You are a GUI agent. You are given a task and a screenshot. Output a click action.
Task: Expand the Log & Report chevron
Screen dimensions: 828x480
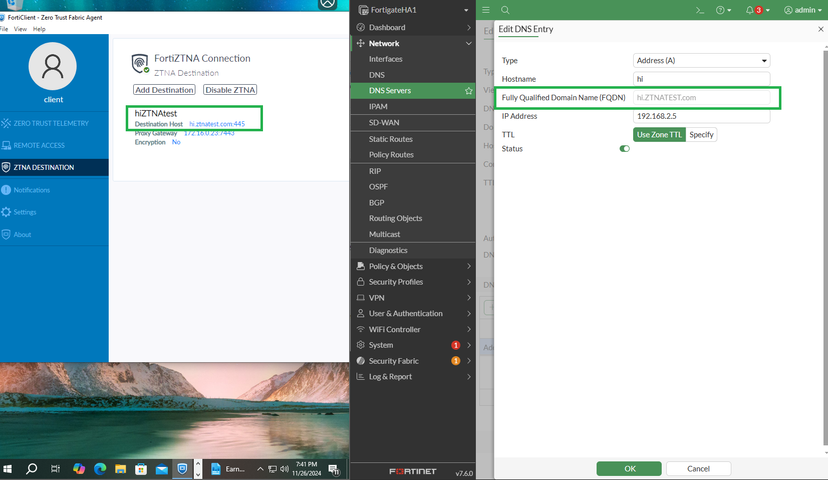pos(468,377)
